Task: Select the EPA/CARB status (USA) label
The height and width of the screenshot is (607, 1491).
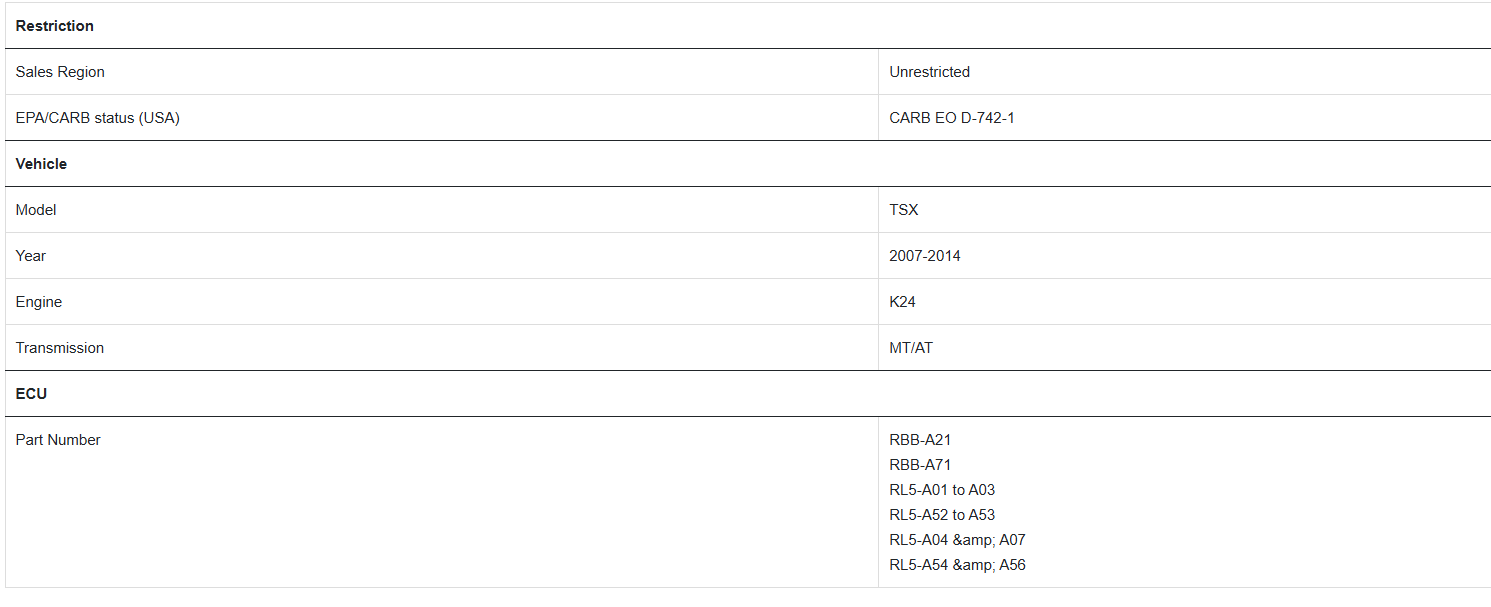Action: [98, 118]
